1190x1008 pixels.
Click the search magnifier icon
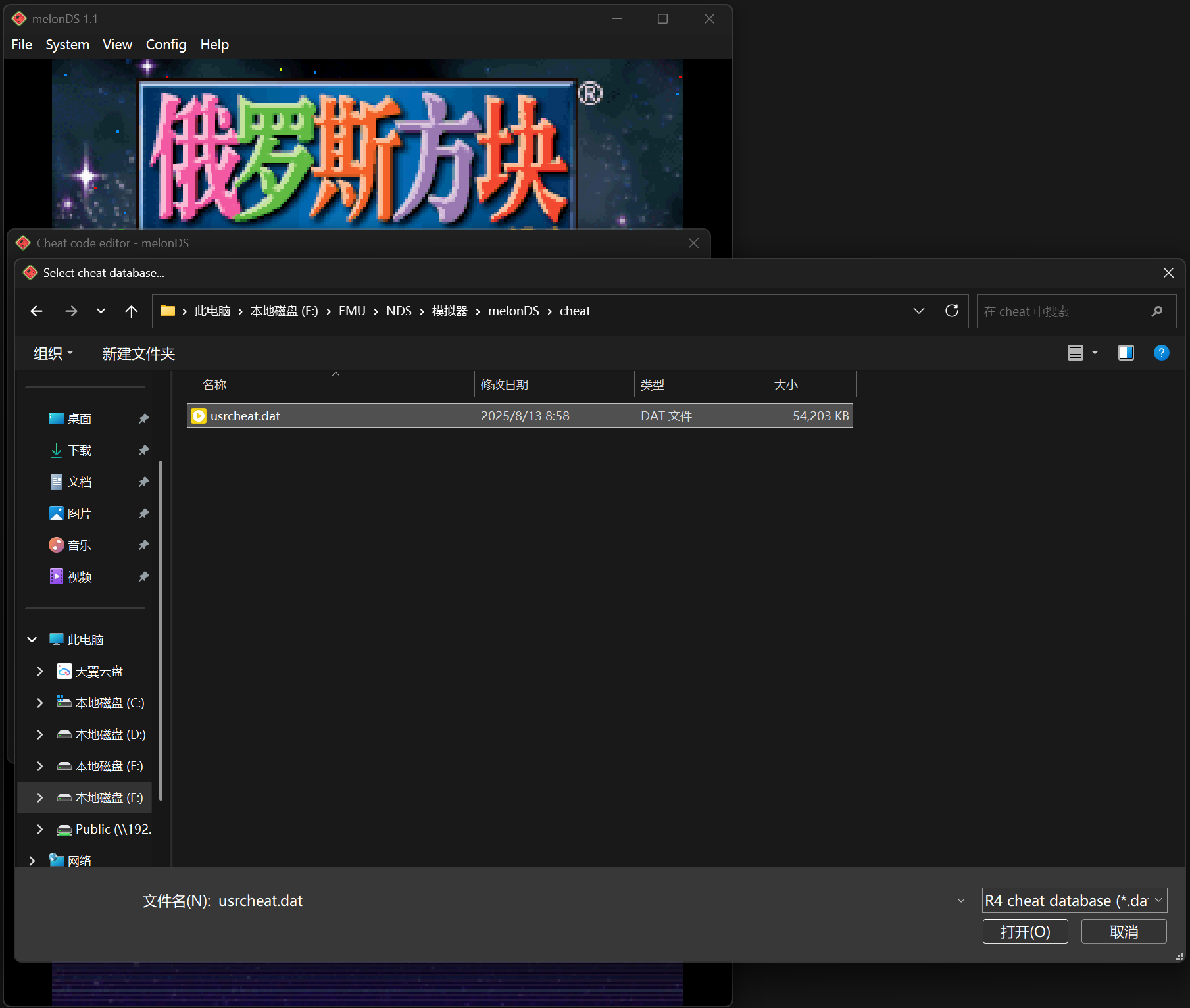[1158, 311]
